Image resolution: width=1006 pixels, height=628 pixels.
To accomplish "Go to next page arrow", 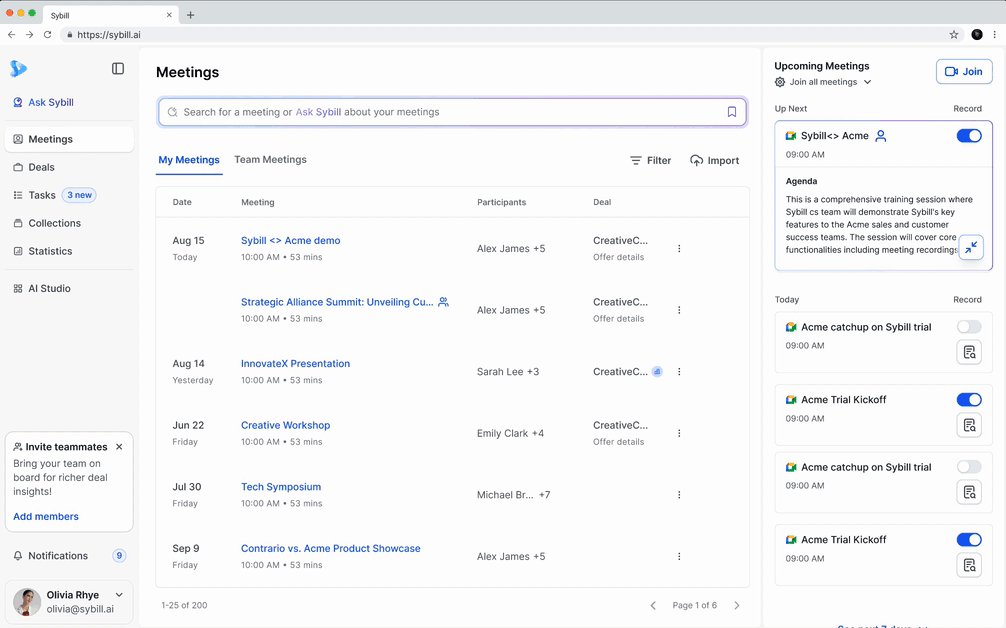I will pyautogui.click(x=737, y=605).
